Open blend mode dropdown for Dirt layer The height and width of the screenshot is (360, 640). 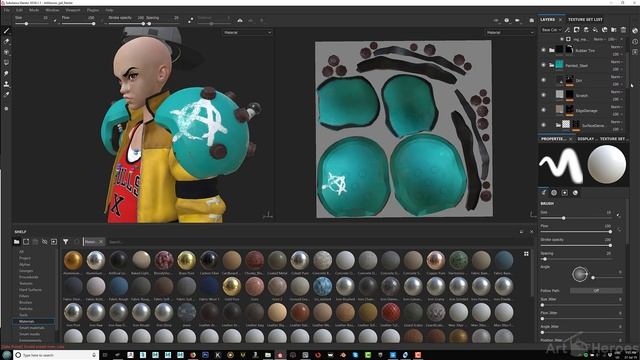pyautogui.click(x=616, y=77)
